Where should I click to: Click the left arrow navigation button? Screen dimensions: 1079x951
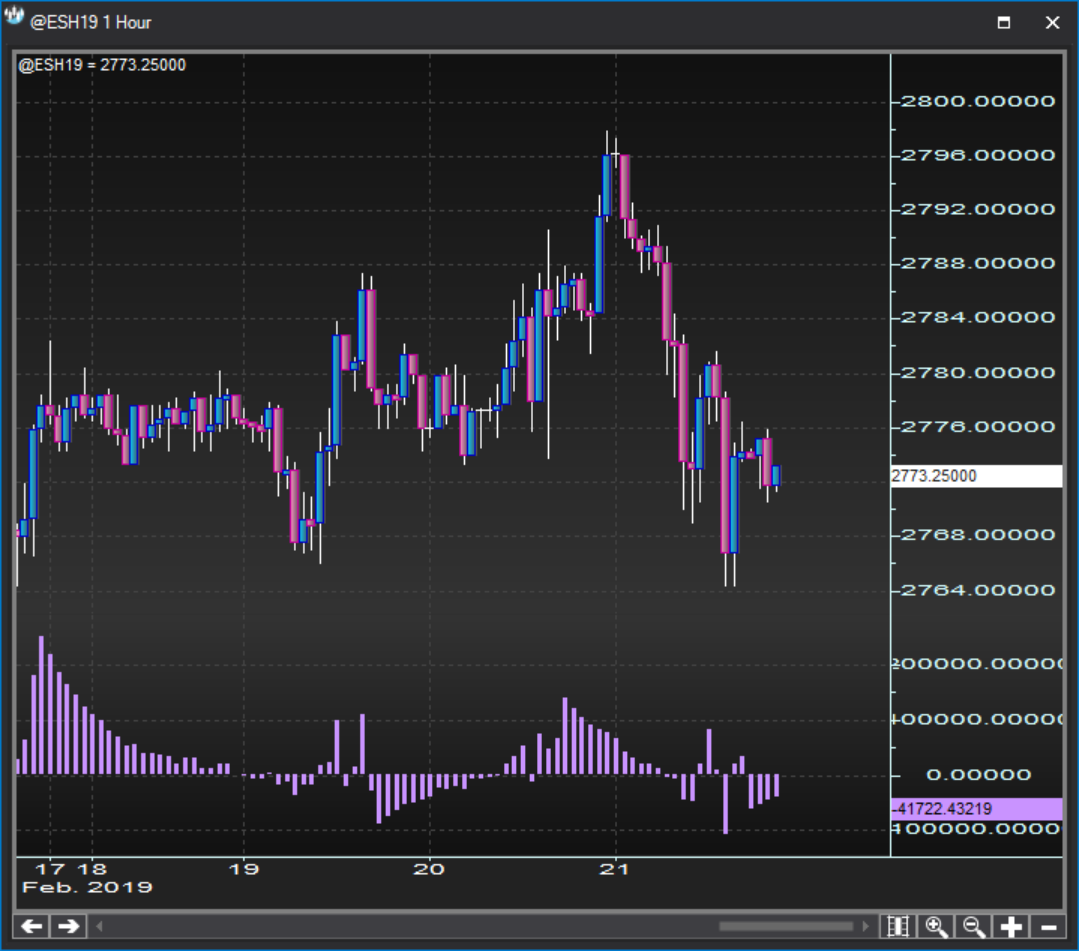point(32,926)
